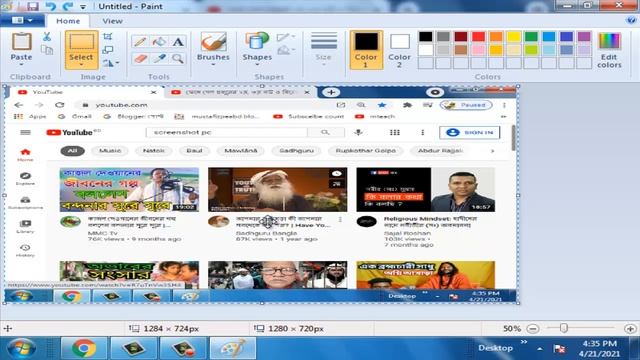The width and height of the screenshot is (640, 360).
Task: Pick the white color swatch
Action: point(425,50)
